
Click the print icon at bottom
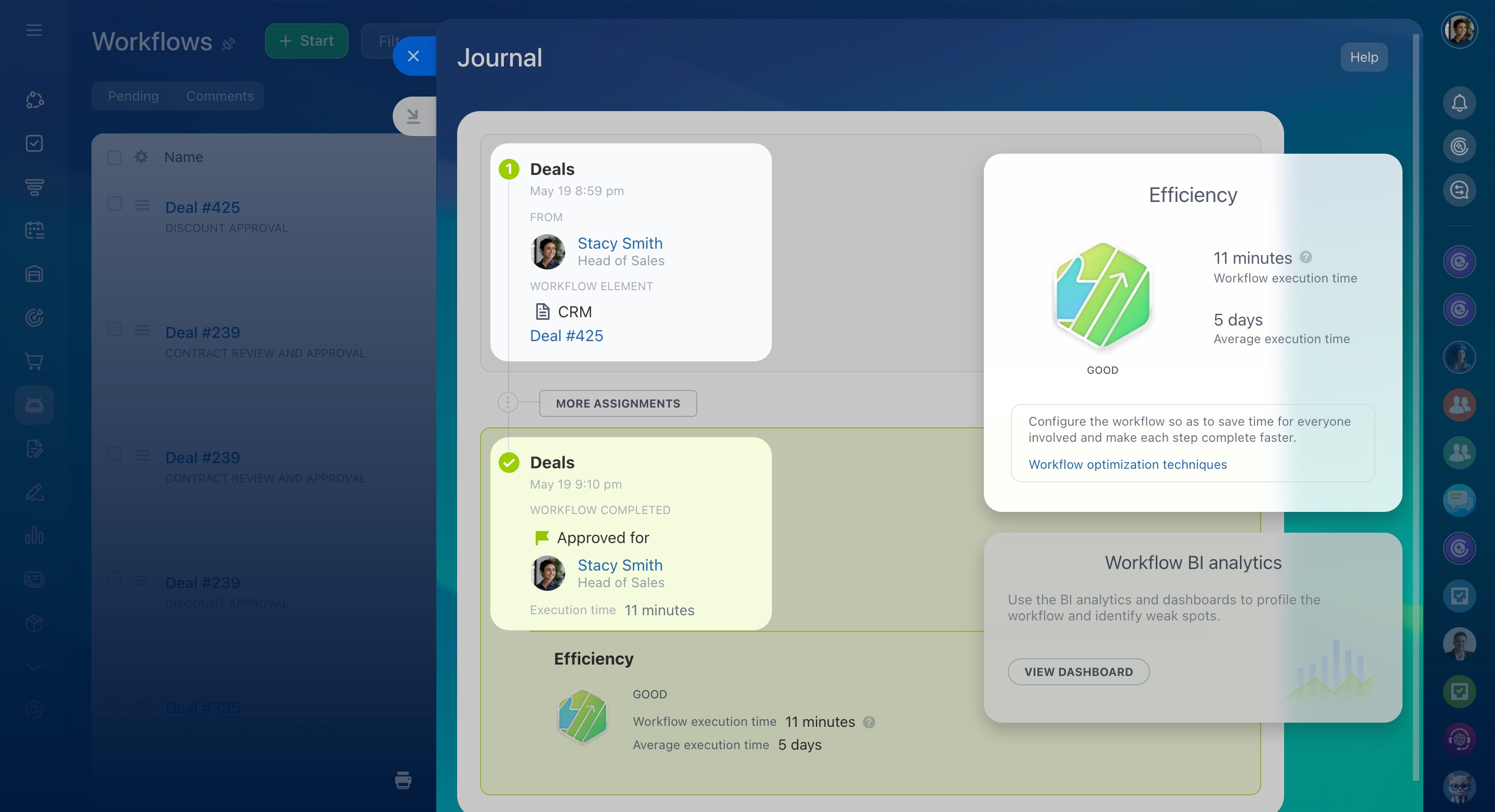click(x=403, y=780)
